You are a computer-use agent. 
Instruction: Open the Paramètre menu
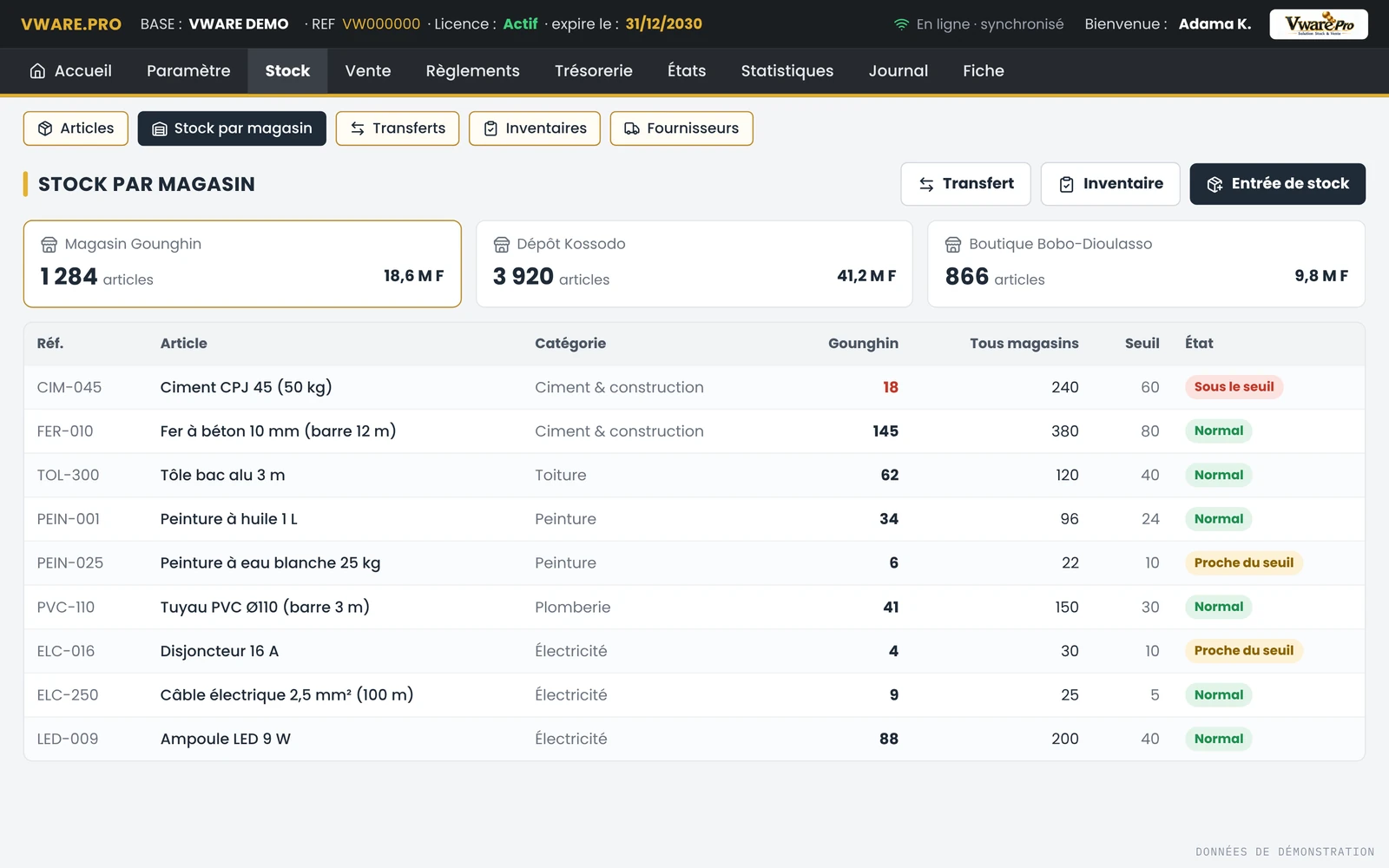188,71
